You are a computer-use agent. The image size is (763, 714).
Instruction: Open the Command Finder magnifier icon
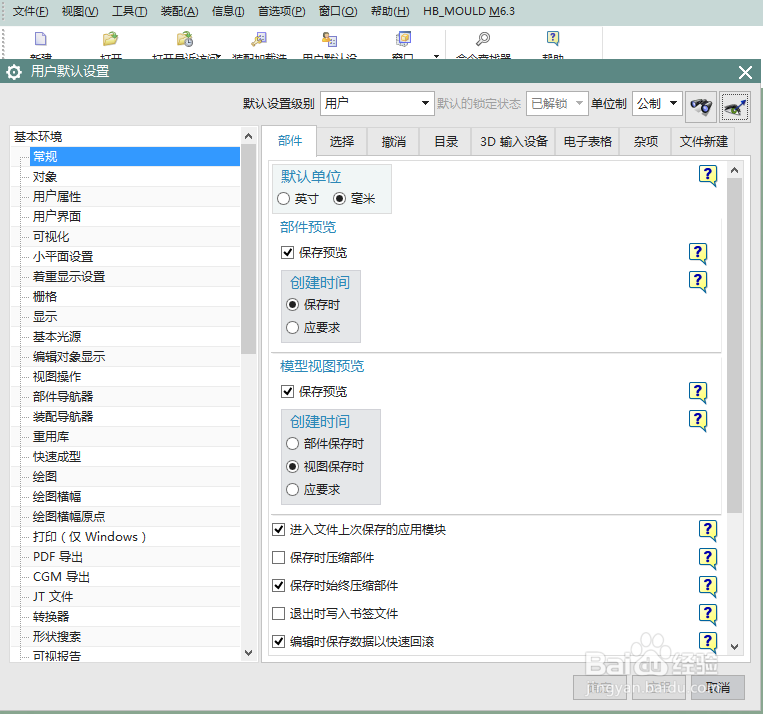point(483,39)
